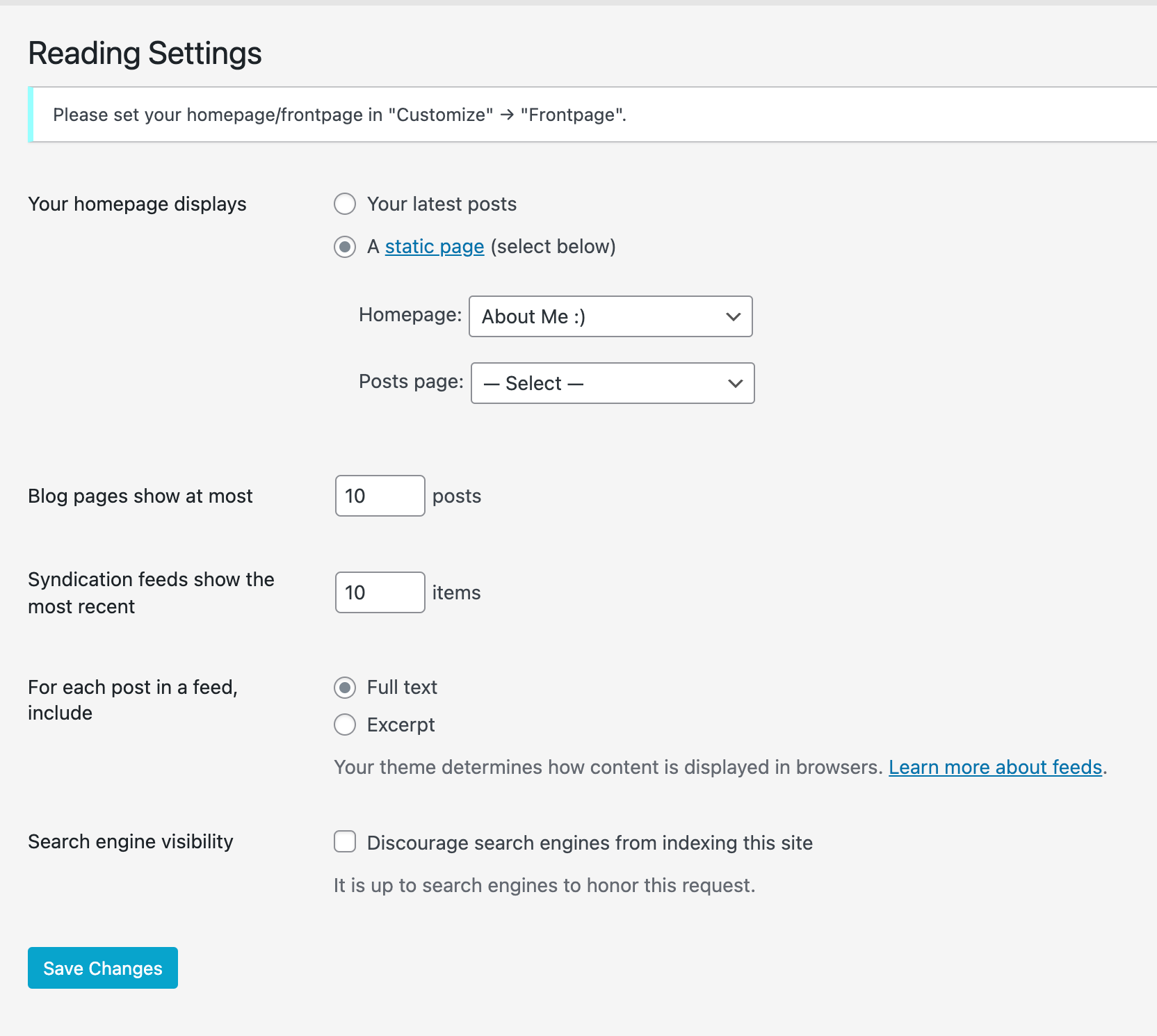
Task: Expand the Posts page "— Select —" dropdown
Action: [598, 383]
